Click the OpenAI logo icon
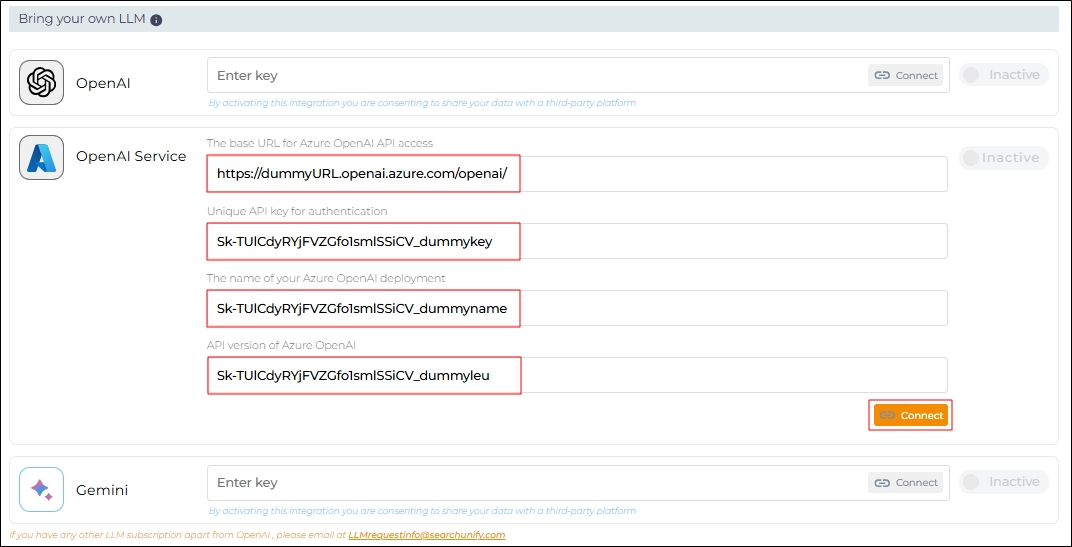Screen dimensions: 1072x547 pos(41,83)
